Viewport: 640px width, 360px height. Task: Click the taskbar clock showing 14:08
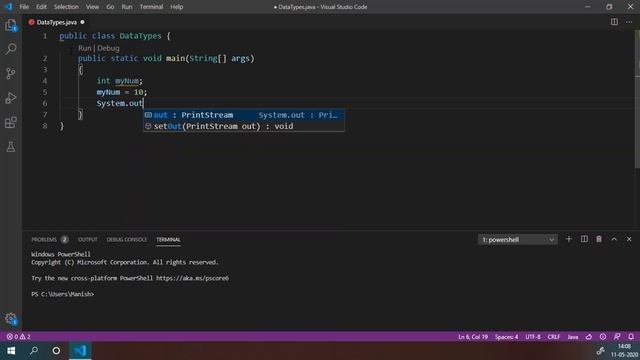624,347
